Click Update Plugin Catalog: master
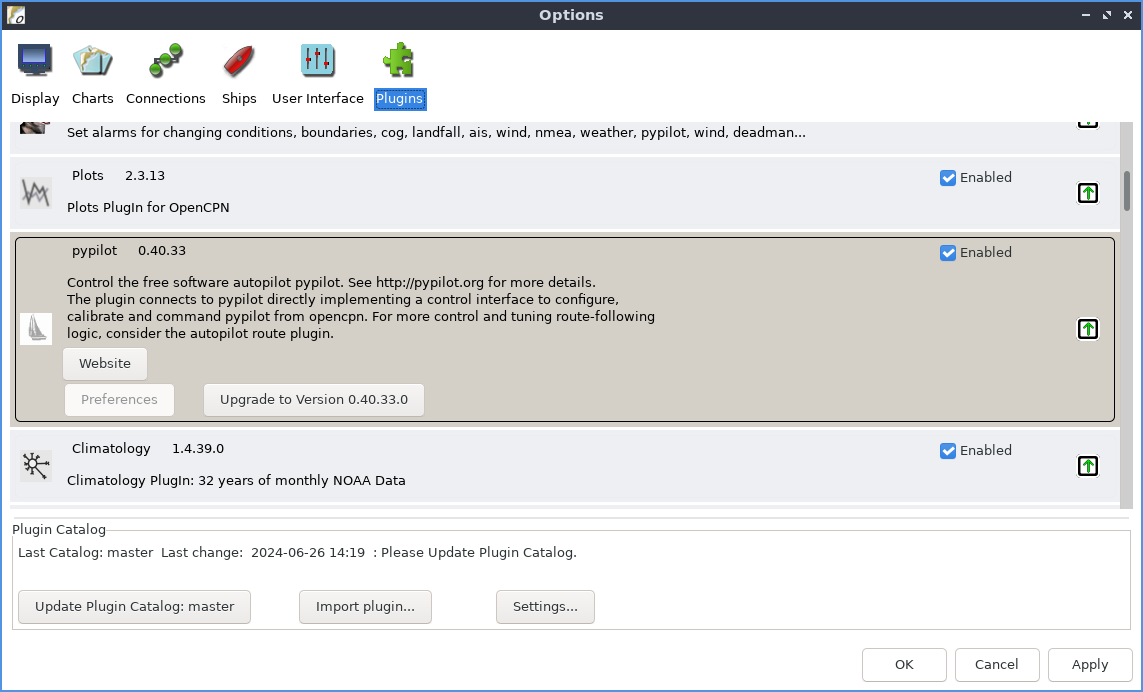Image resolution: width=1143 pixels, height=692 pixels. pyautogui.click(x=133, y=606)
